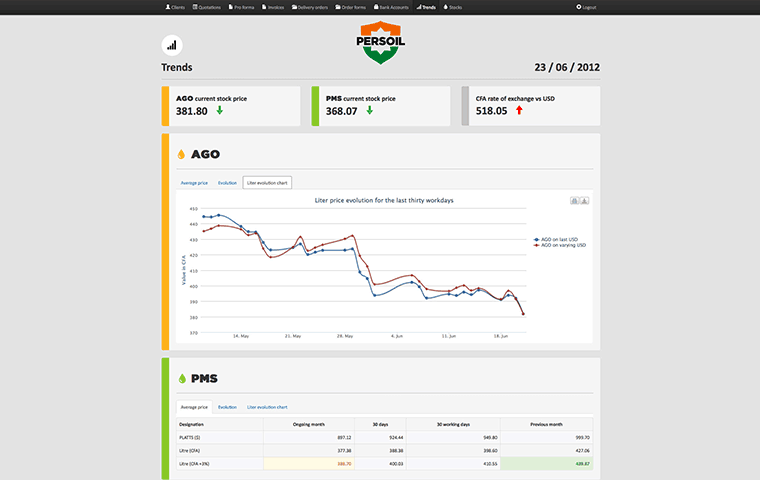This screenshot has width=760, height=480.
Task: Select AGO Liter evolution chart tab
Action: pyautogui.click(x=267, y=183)
